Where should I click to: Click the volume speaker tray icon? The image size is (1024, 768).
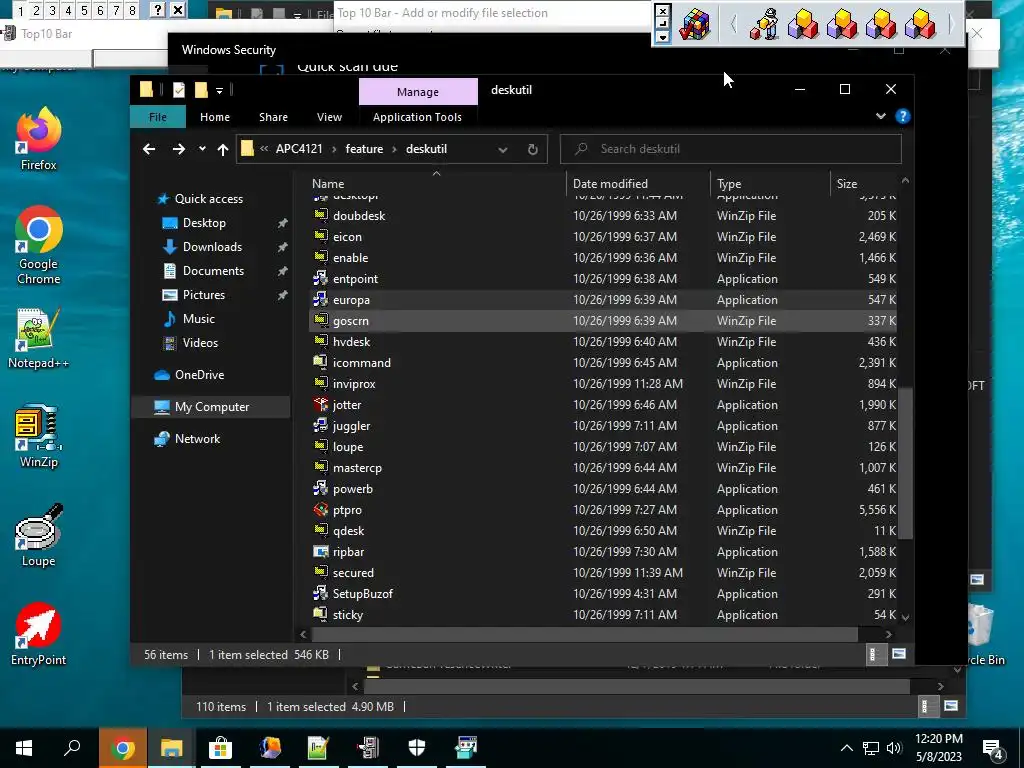pos(894,748)
